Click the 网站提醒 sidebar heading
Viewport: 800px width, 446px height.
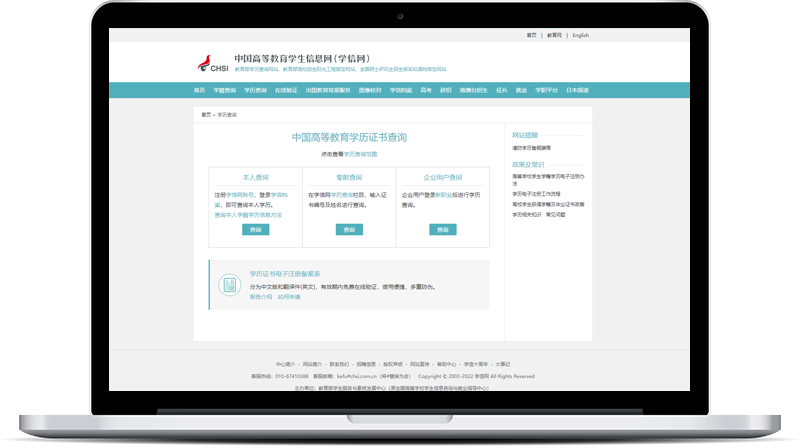pyautogui.click(x=525, y=135)
